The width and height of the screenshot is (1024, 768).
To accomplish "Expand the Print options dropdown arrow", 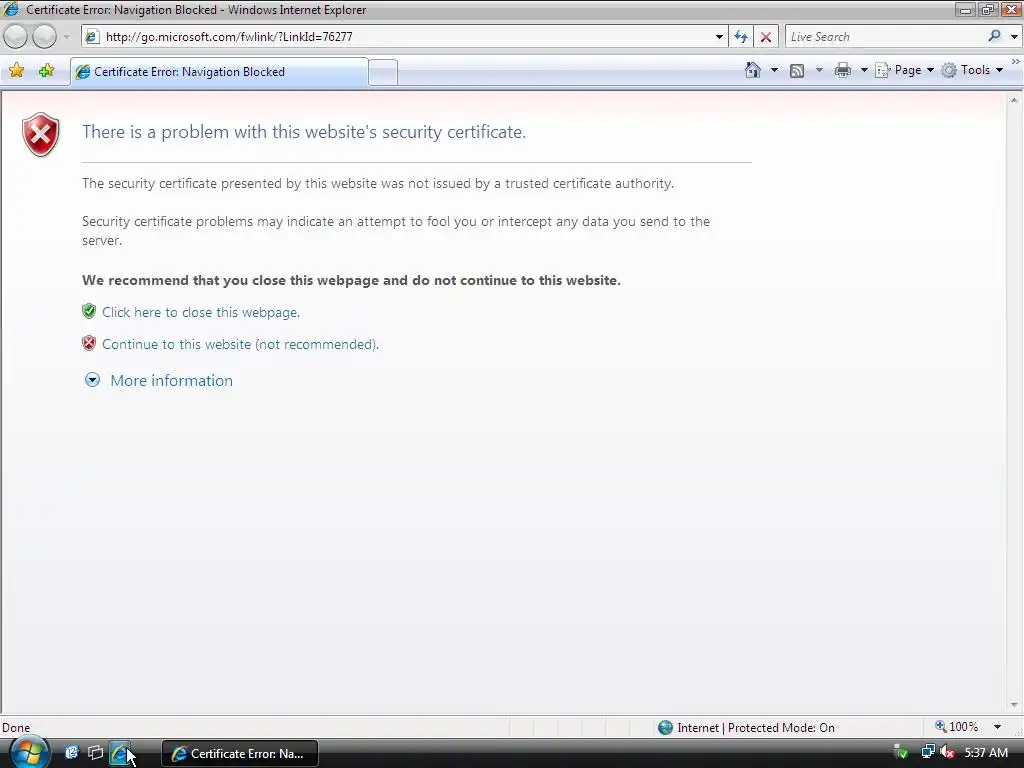I will tap(864, 70).
